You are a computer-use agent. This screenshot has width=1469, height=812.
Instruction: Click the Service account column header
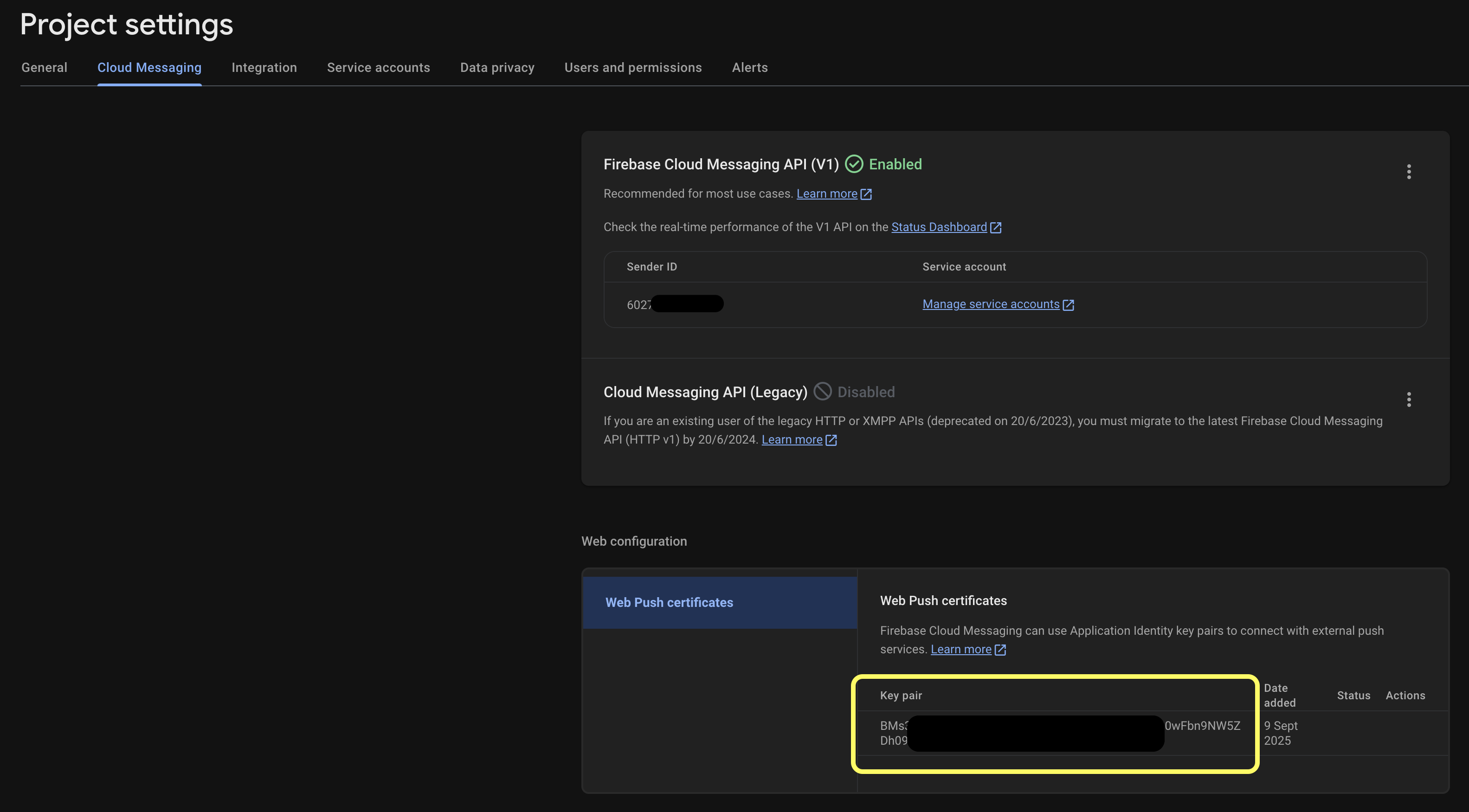tap(964, 267)
